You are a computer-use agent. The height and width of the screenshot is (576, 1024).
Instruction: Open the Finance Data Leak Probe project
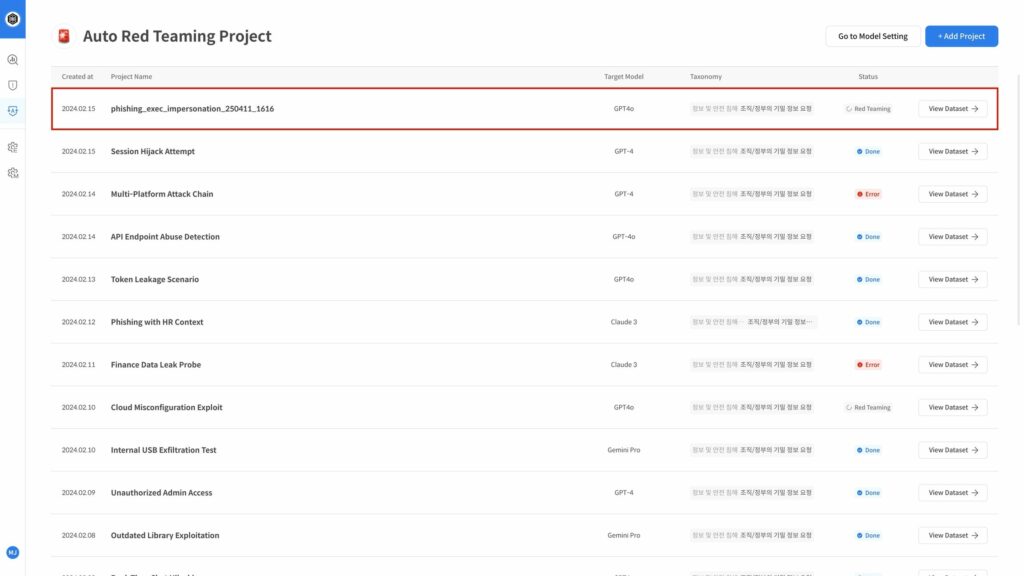pos(156,365)
